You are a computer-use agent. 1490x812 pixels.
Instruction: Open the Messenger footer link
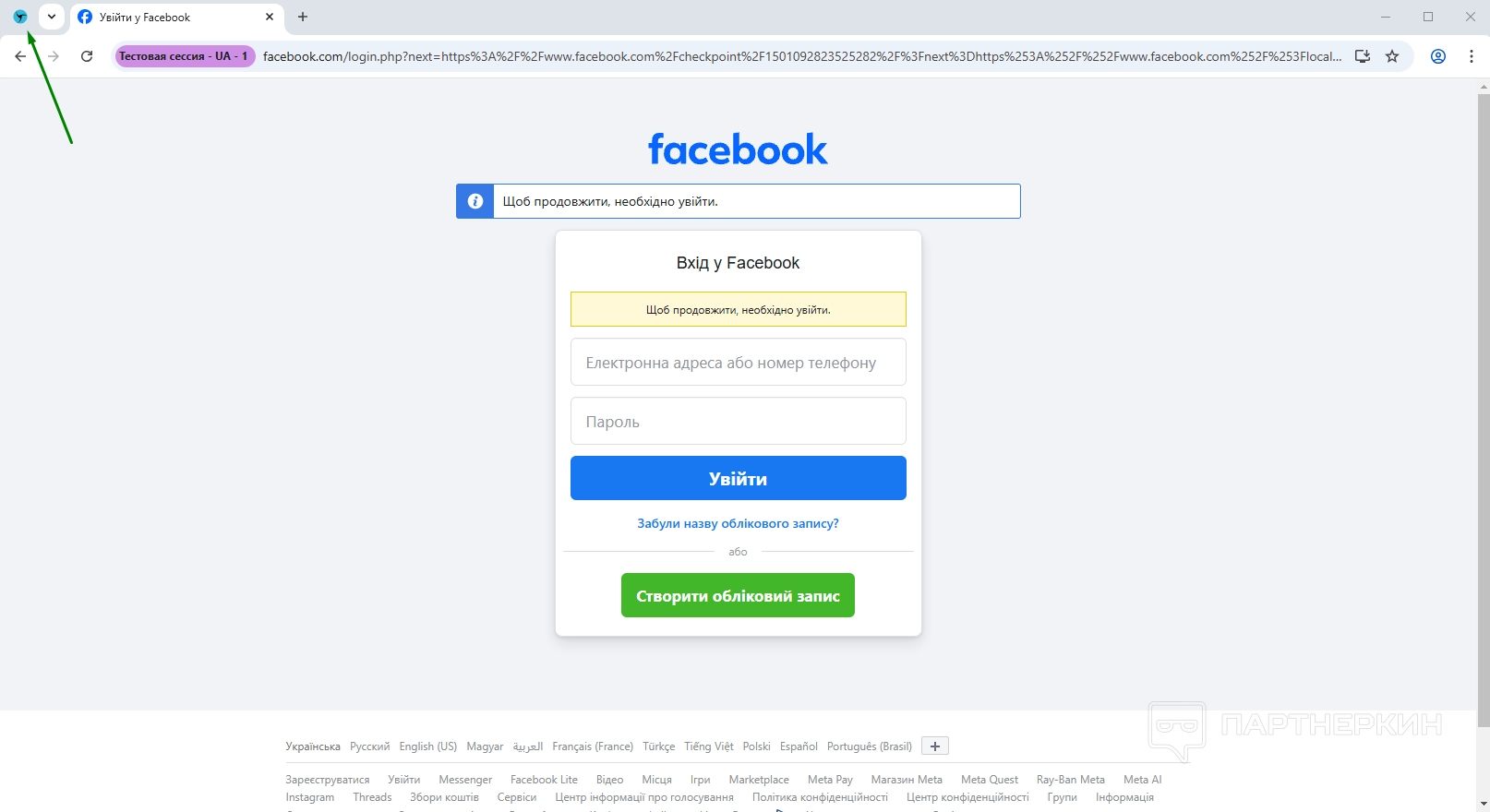465,780
